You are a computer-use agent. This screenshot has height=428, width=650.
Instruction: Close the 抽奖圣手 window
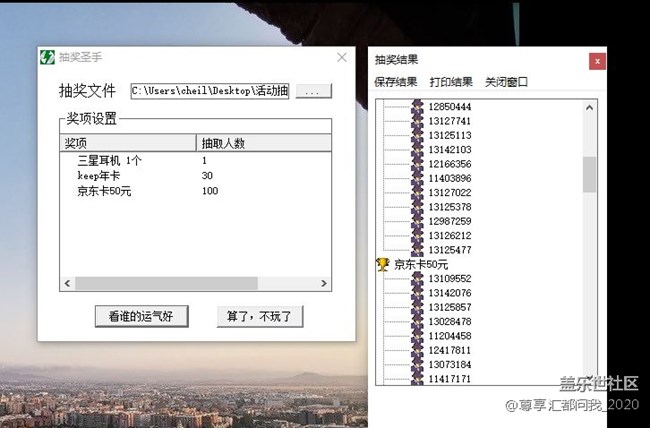(x=342, y=57)
